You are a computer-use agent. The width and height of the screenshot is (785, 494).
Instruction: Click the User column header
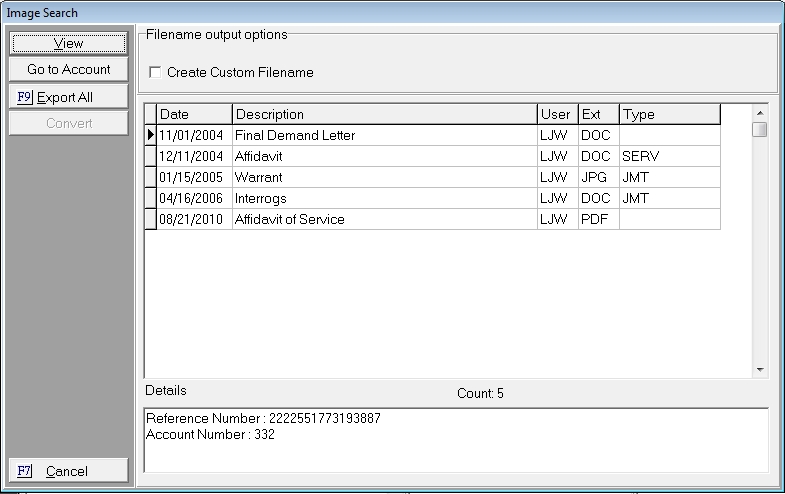(556, 114)
